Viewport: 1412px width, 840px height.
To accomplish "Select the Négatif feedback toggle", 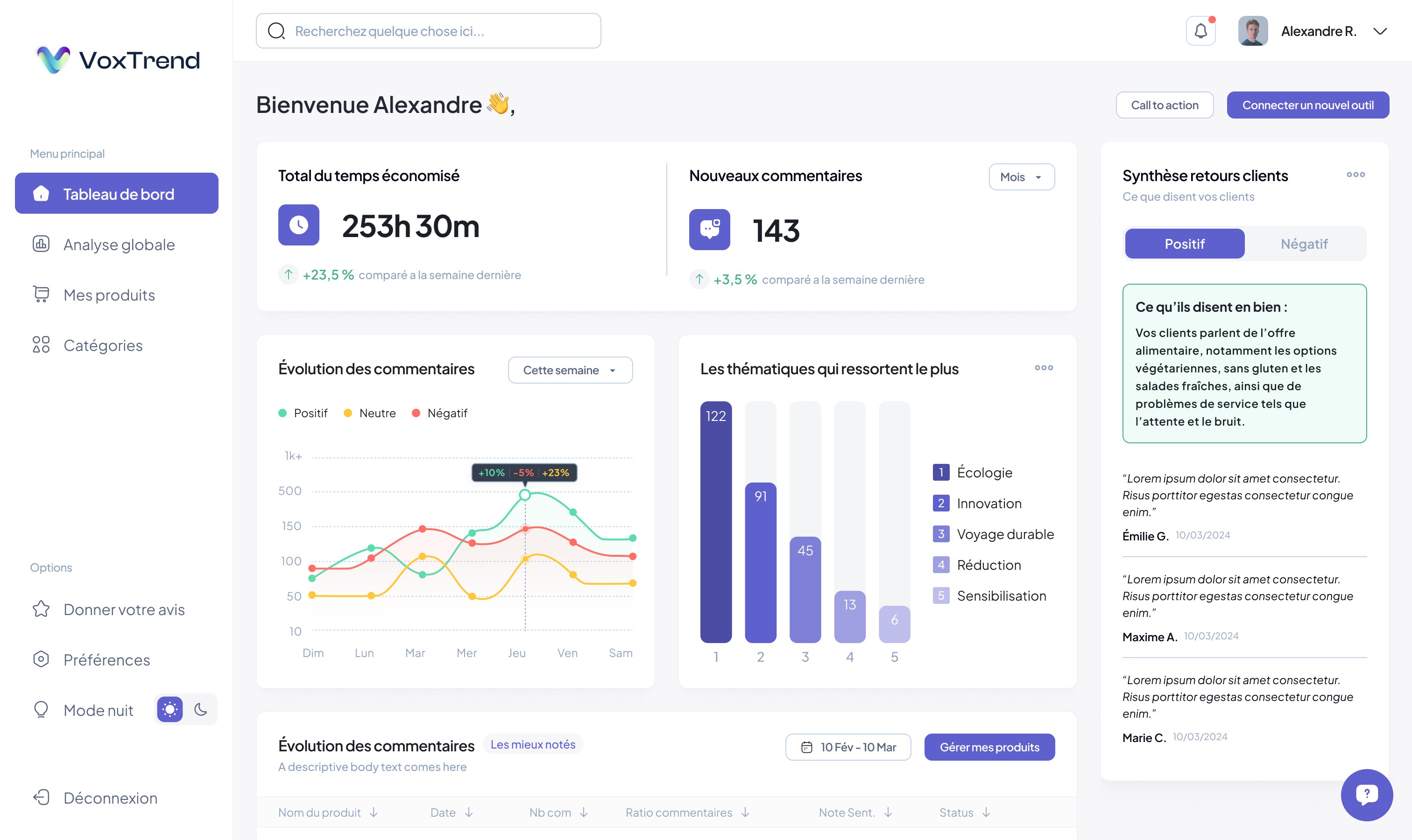I will [x=1304, y=244].
